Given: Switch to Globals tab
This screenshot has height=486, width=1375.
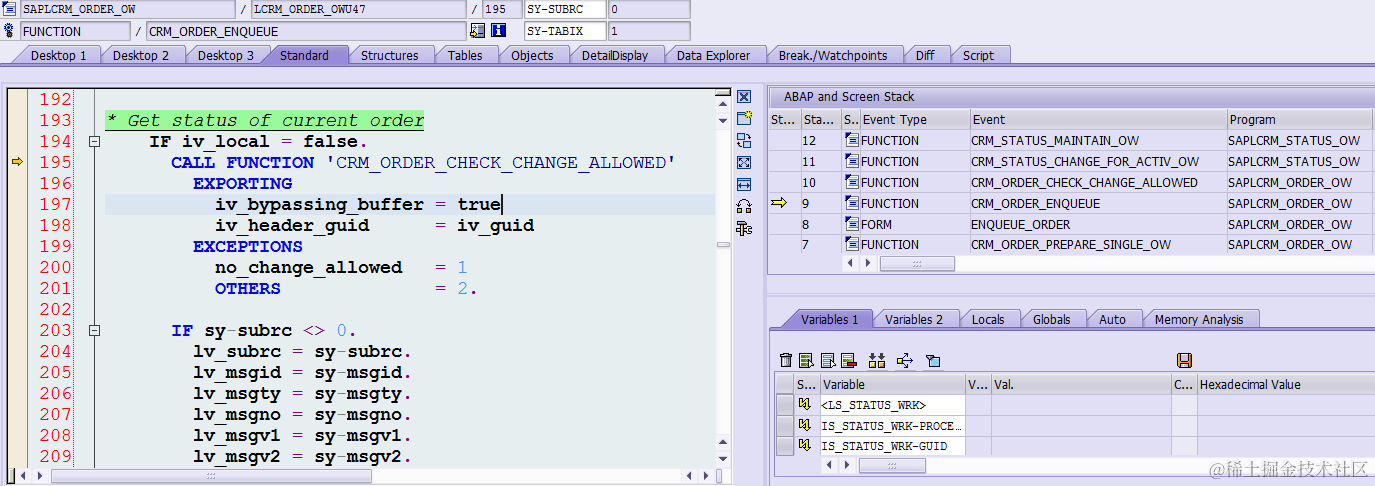Looking at the screenshot, I should 1051,320.
